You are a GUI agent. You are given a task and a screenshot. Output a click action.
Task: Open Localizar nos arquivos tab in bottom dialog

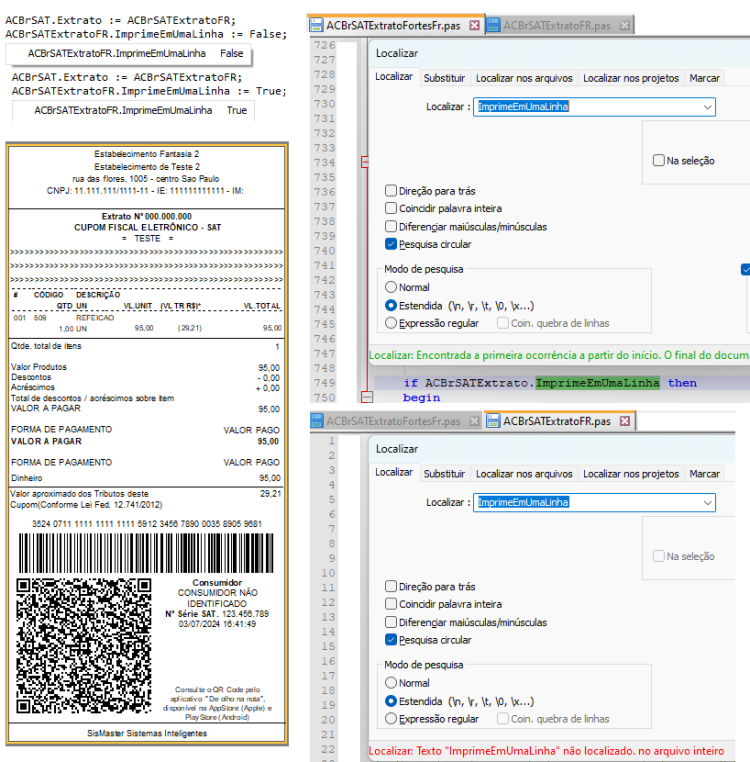point(524,474)
